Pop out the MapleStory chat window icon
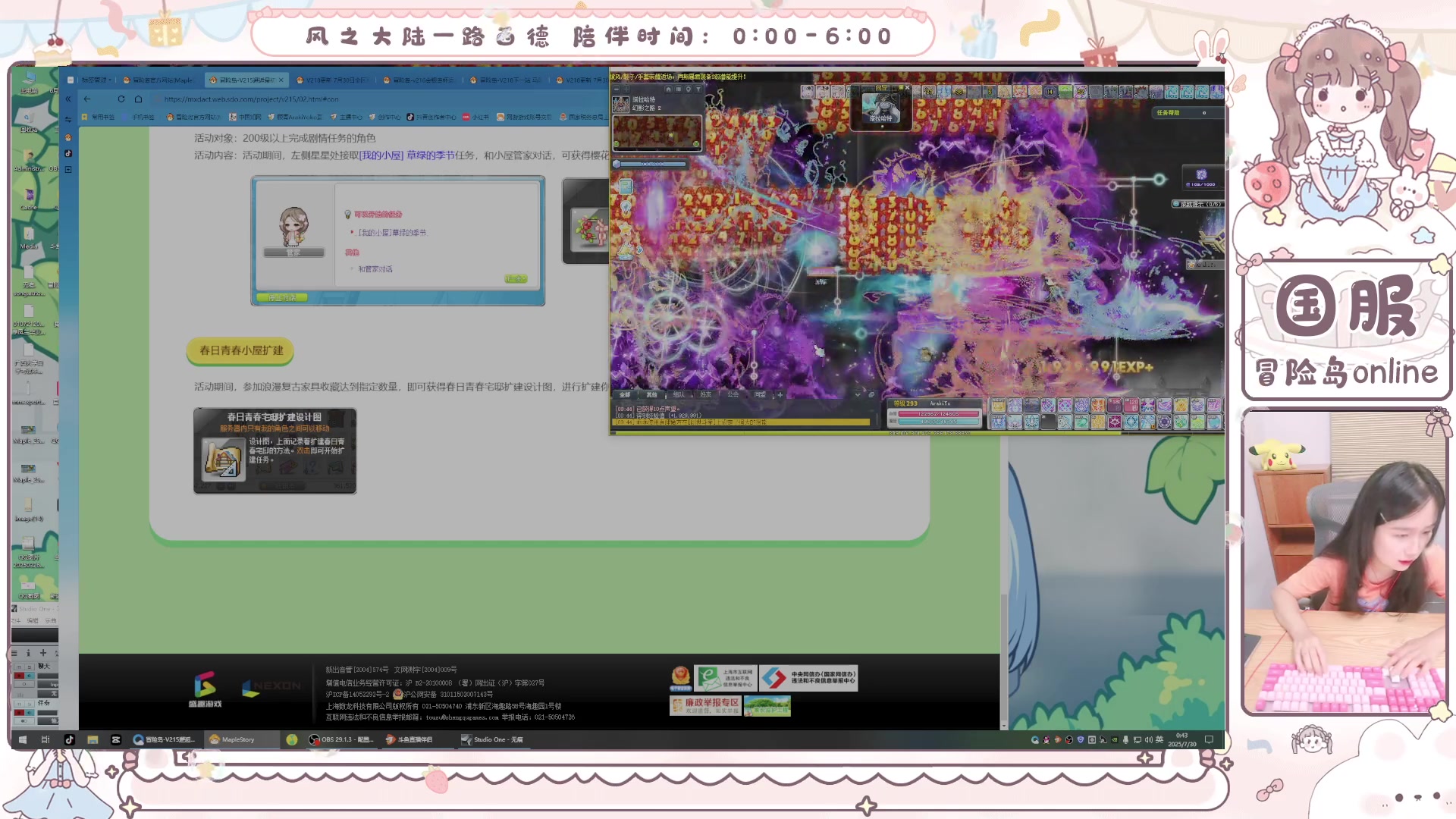The height and width of the screenshot is (819, 1456). (871, 394)
